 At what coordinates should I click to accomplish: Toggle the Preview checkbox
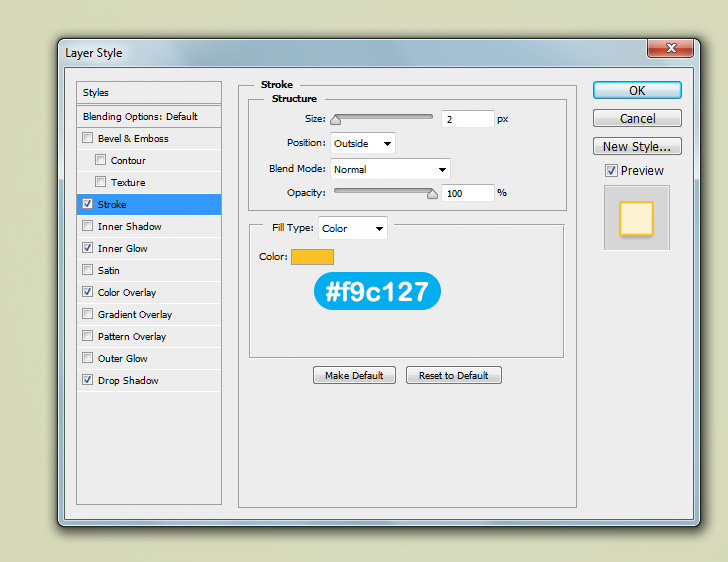pyautogui.click(x=611, y=170)
